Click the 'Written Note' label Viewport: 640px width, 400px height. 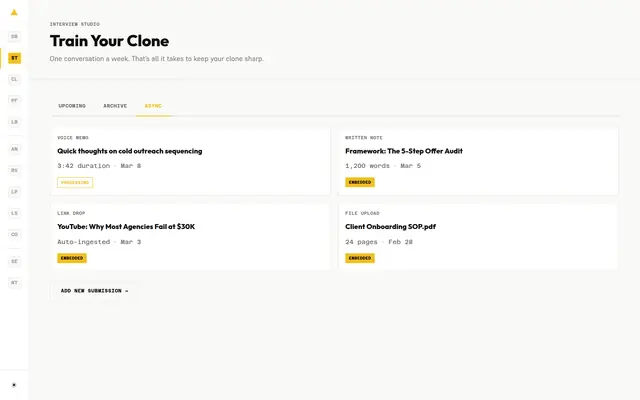364,138
